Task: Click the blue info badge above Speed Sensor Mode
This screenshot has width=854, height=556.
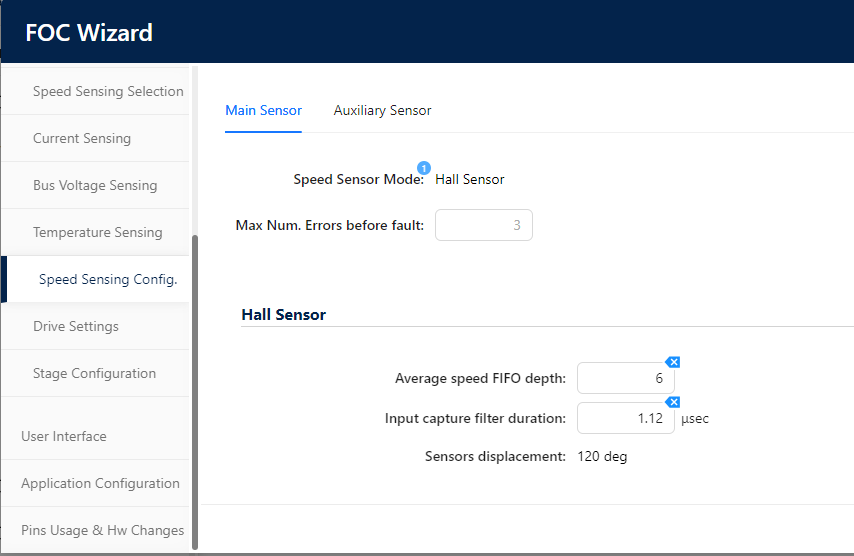Action: point(424,168)
